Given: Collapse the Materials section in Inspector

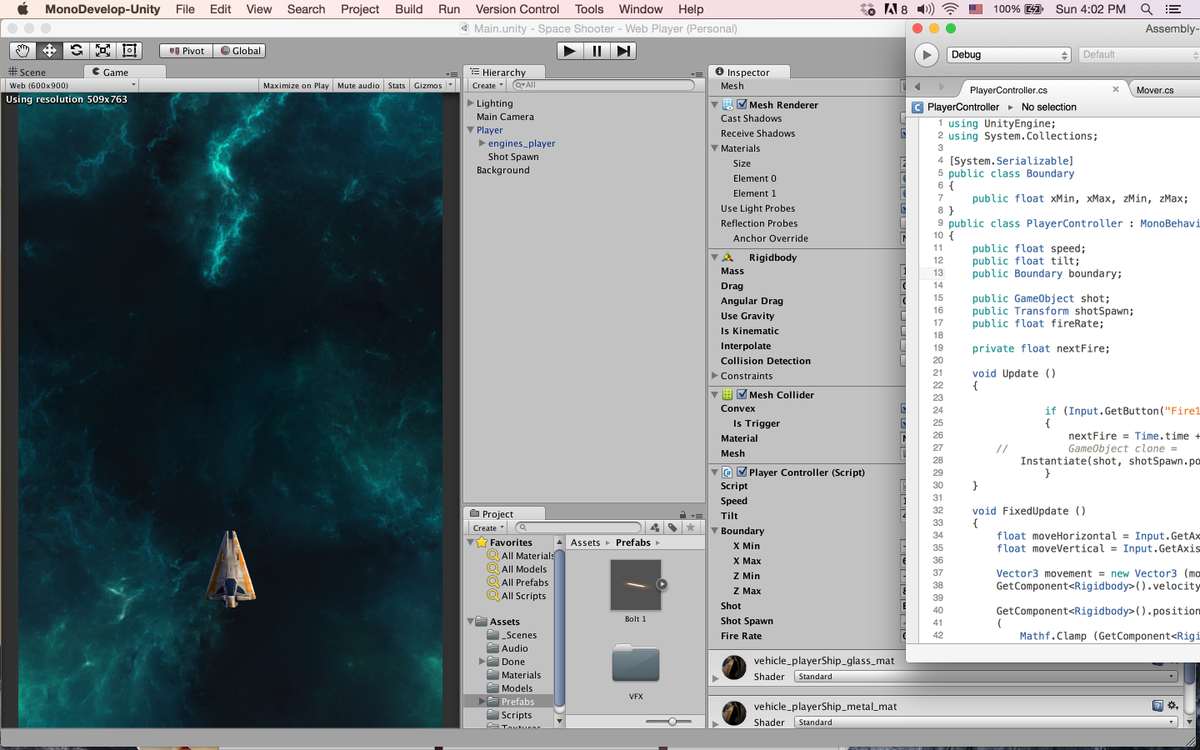Looking at the screenshot, I should point(714,148).
